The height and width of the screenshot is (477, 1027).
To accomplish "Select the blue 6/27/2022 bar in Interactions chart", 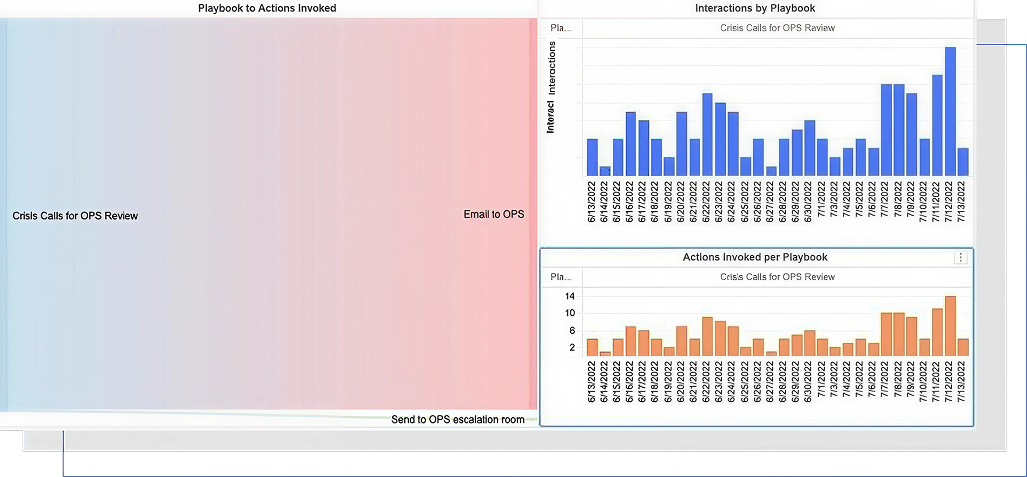I will point(772,171).
